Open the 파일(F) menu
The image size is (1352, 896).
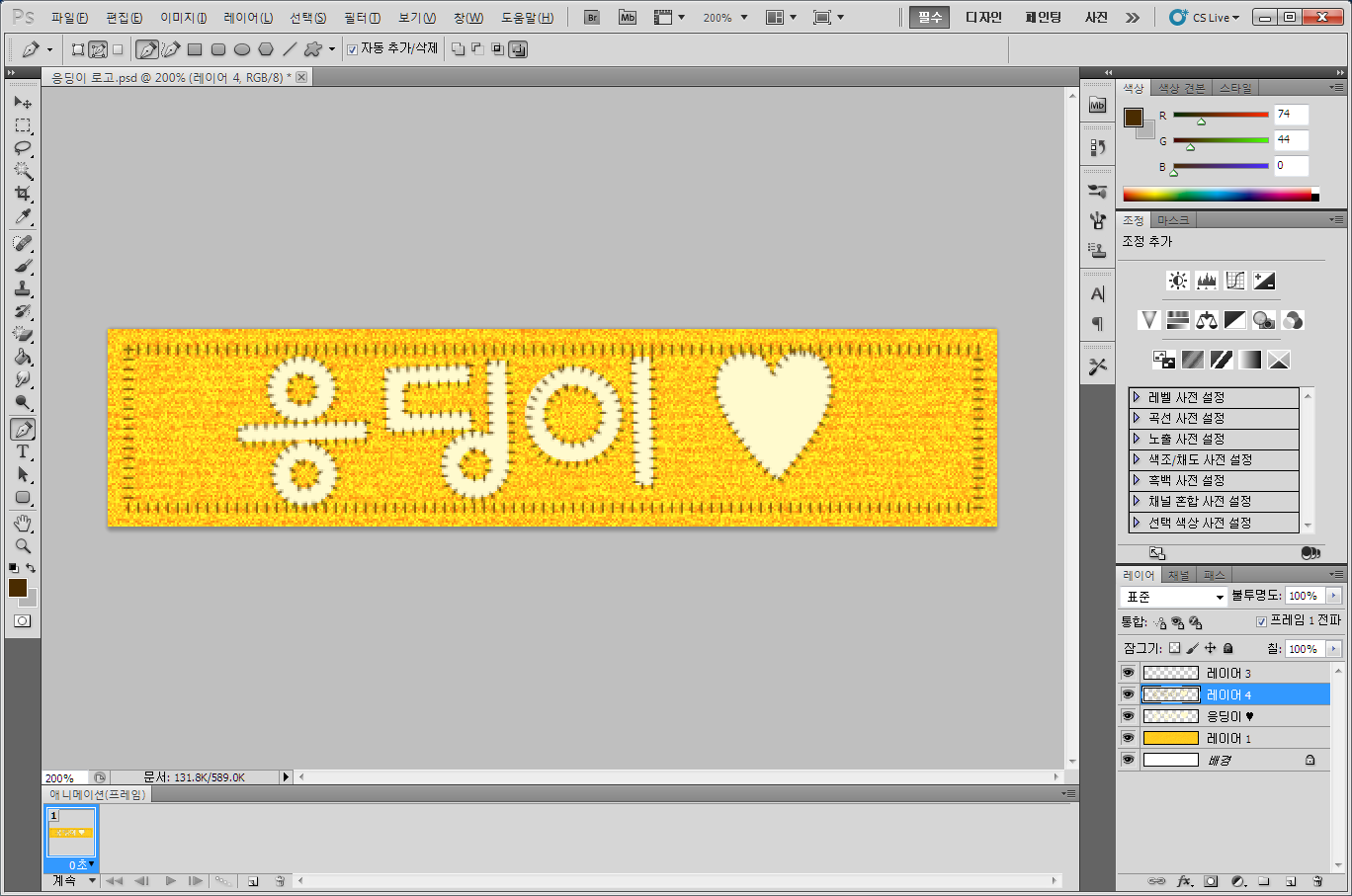(x=69, y=18)
